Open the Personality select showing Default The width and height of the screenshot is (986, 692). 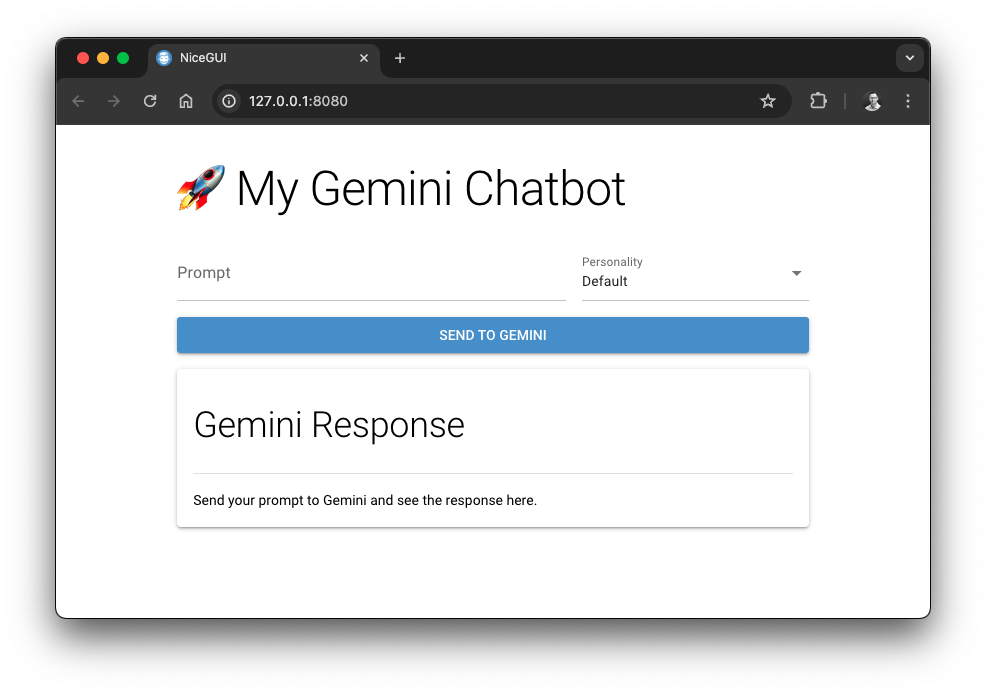pyautogui.click(x=680, y=281)
